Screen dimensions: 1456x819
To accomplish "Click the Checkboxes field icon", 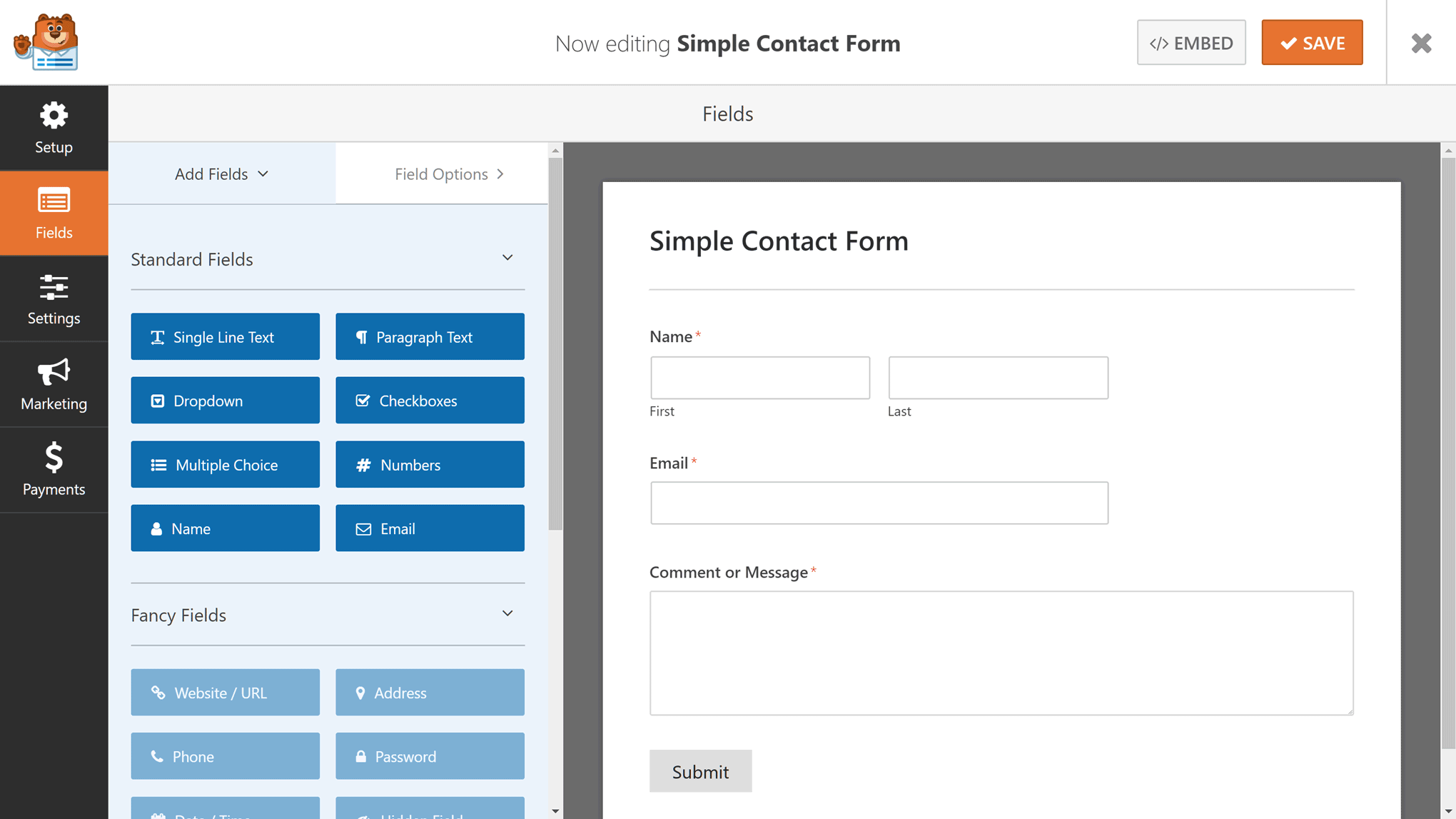I will coord(362,400).
